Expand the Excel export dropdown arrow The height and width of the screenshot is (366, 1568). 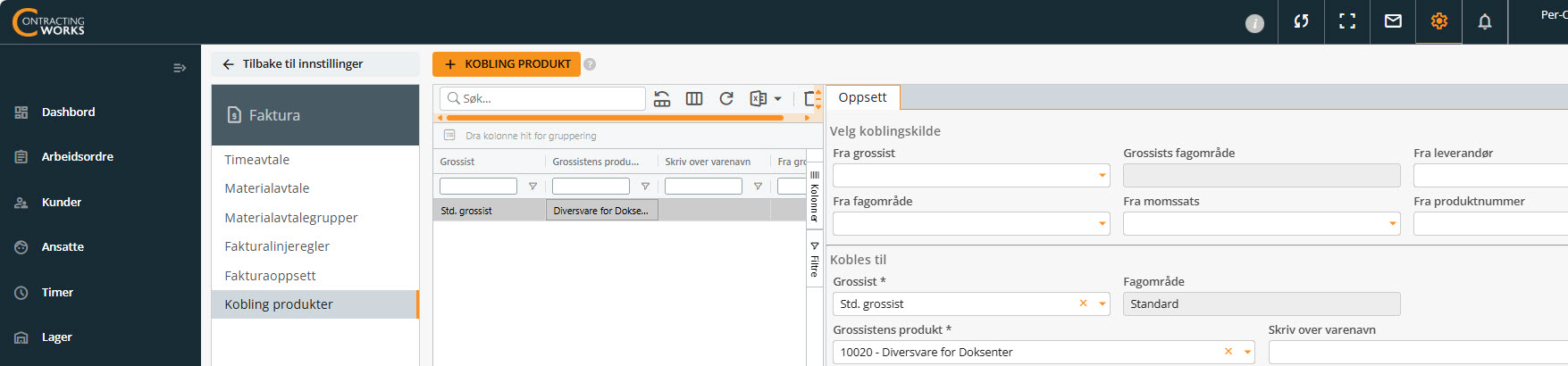click(777, 99)
